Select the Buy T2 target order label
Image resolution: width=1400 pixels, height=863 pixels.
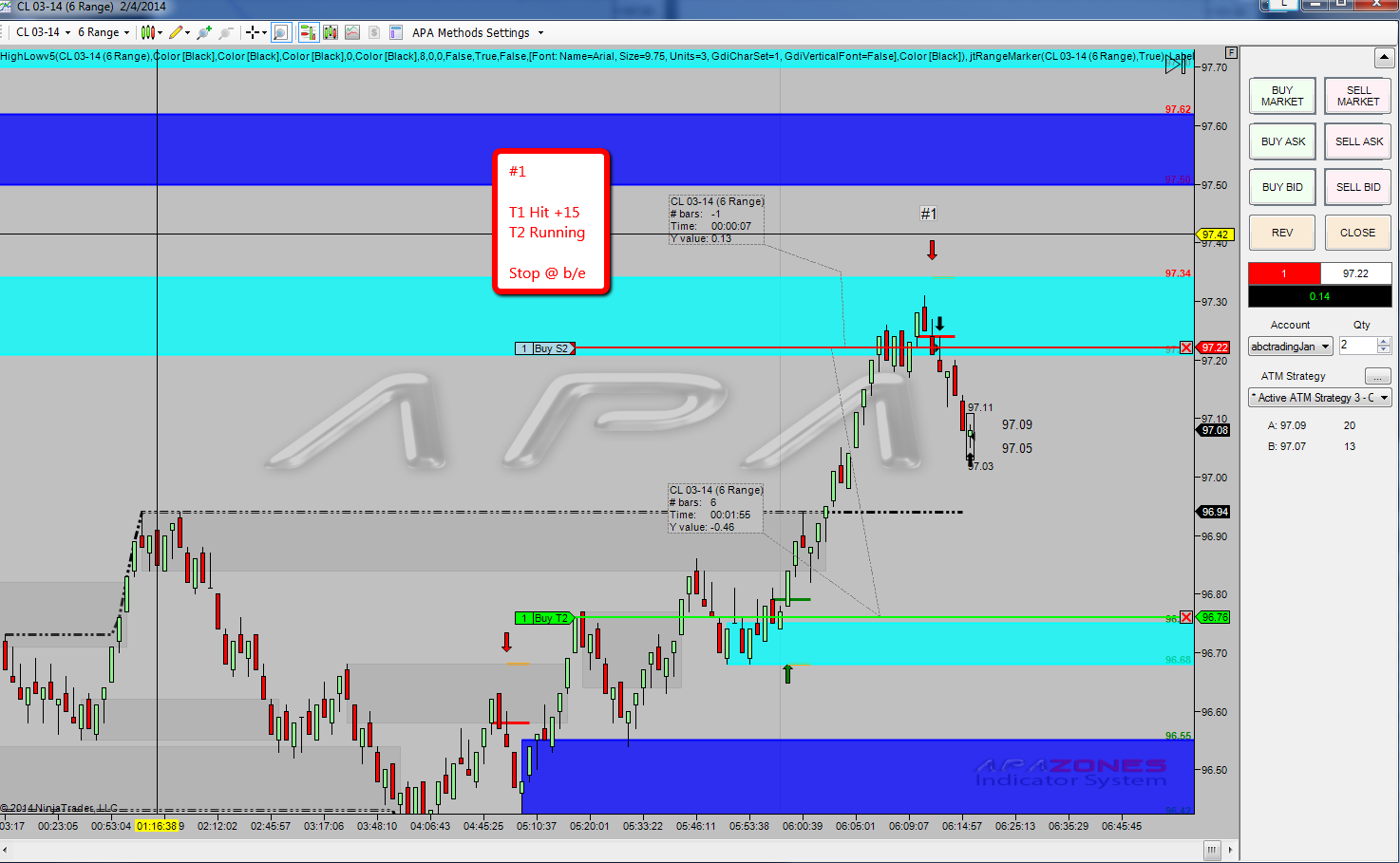coord(545,618)
